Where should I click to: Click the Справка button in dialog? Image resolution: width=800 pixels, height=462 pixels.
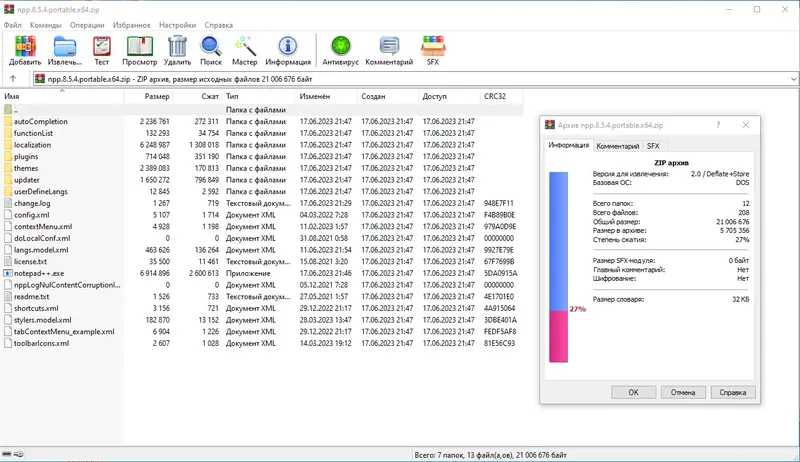(732, 392)
